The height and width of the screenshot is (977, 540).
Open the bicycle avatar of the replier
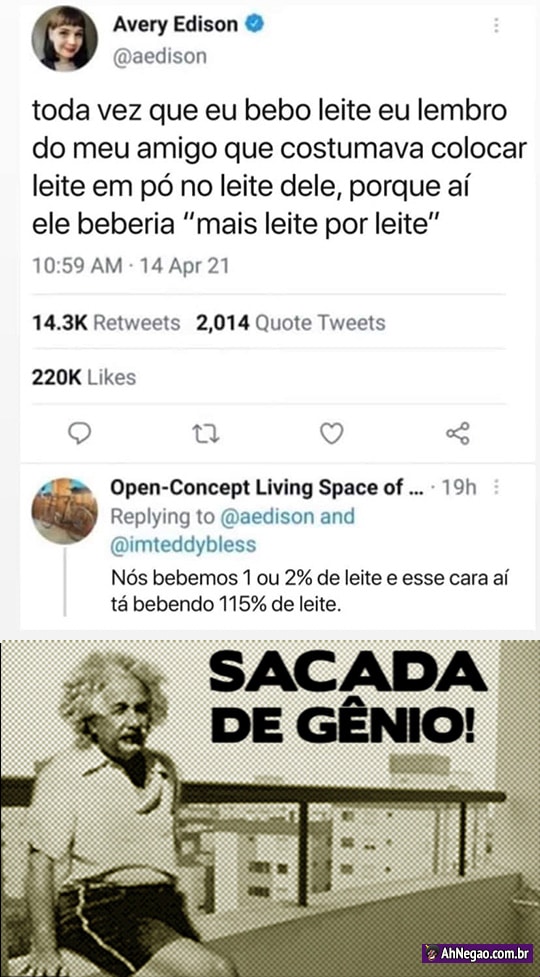pyautogui.click(x=65, y=511)
